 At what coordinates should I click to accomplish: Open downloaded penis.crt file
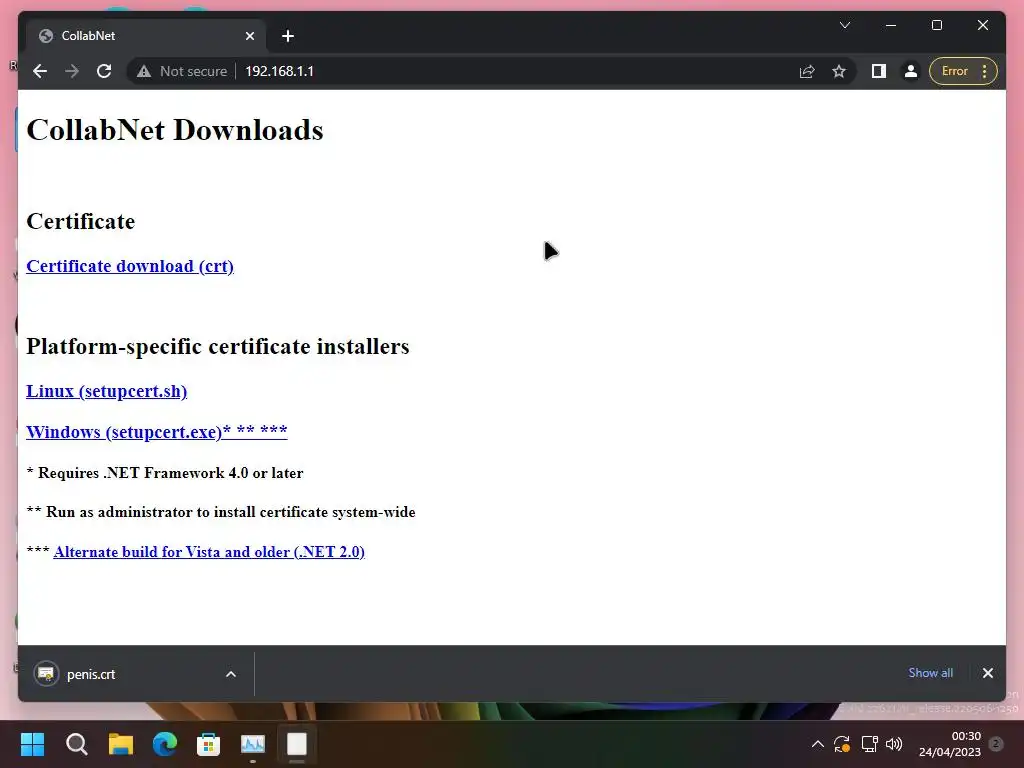90,674
